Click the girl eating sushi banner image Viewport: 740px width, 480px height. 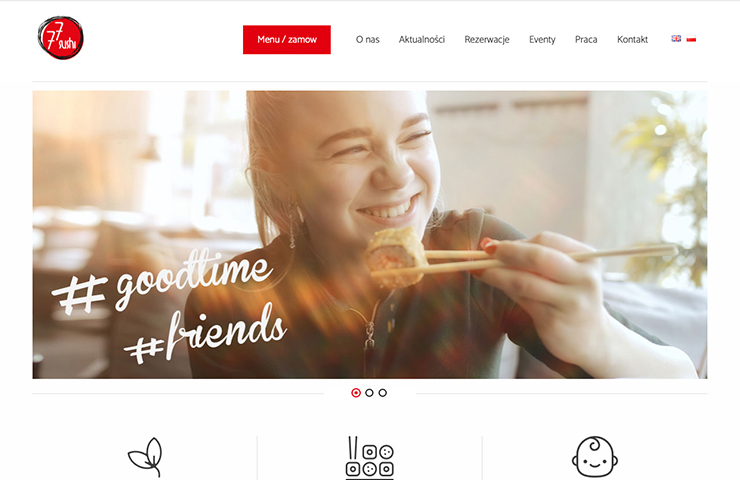click(x=370, y=235)
